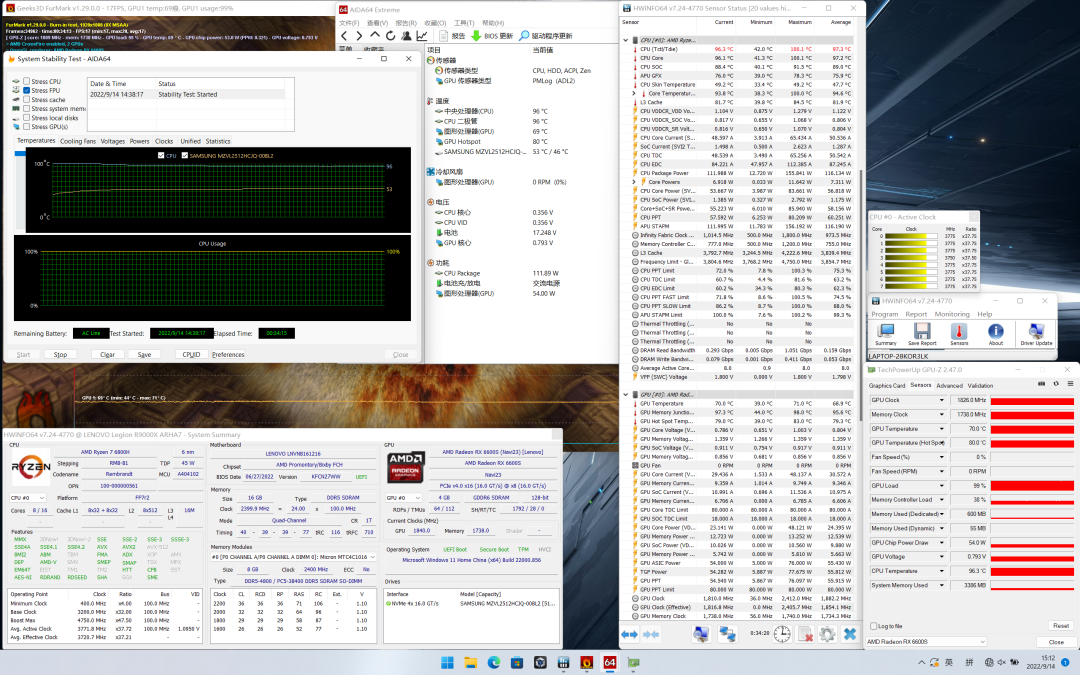Open HWiNFO Summary icon
This screenshot has width=1080, height=675.
pos(885,331)
